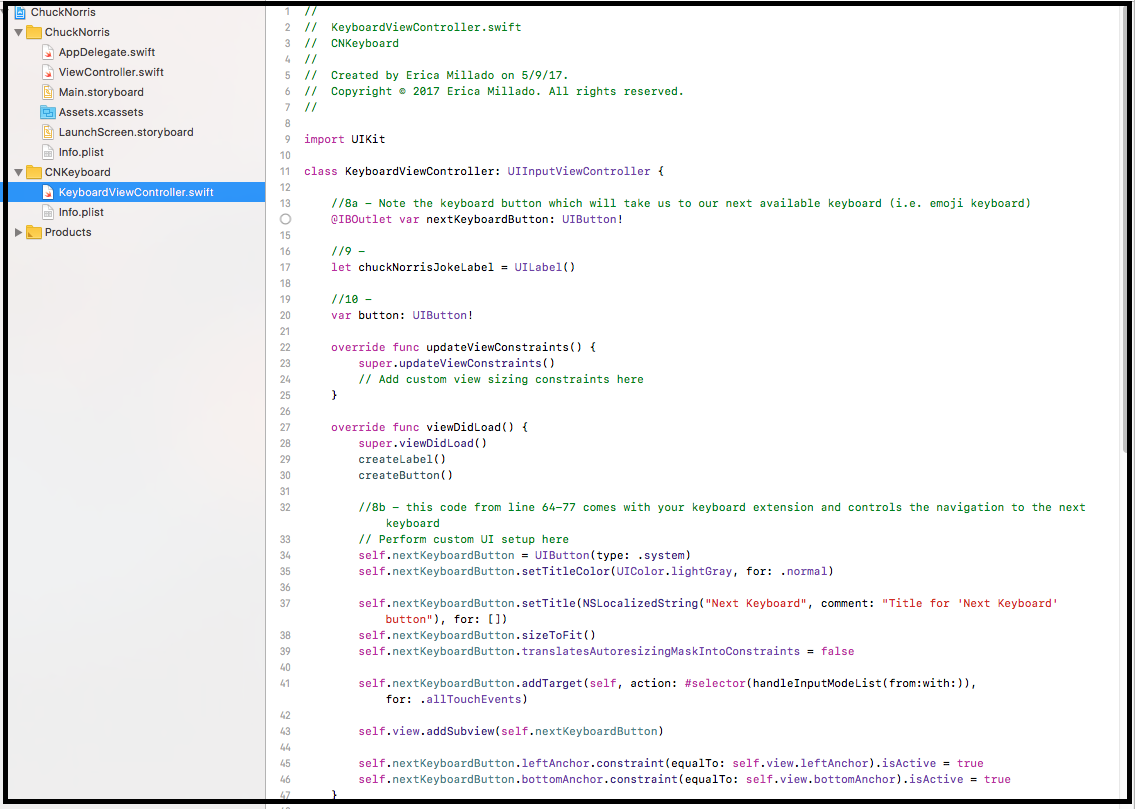Click the '// Add custom view sizing constraints here' comment
The height and width of the screenshot is (809, 1135).
tap(501, 379)
